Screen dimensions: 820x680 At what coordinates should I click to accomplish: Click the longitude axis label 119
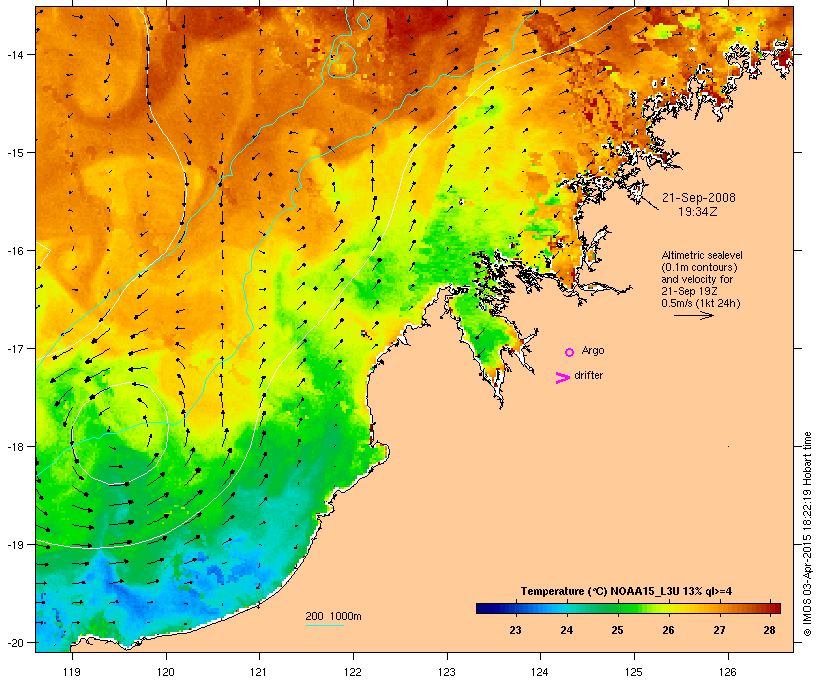[72, 672]
